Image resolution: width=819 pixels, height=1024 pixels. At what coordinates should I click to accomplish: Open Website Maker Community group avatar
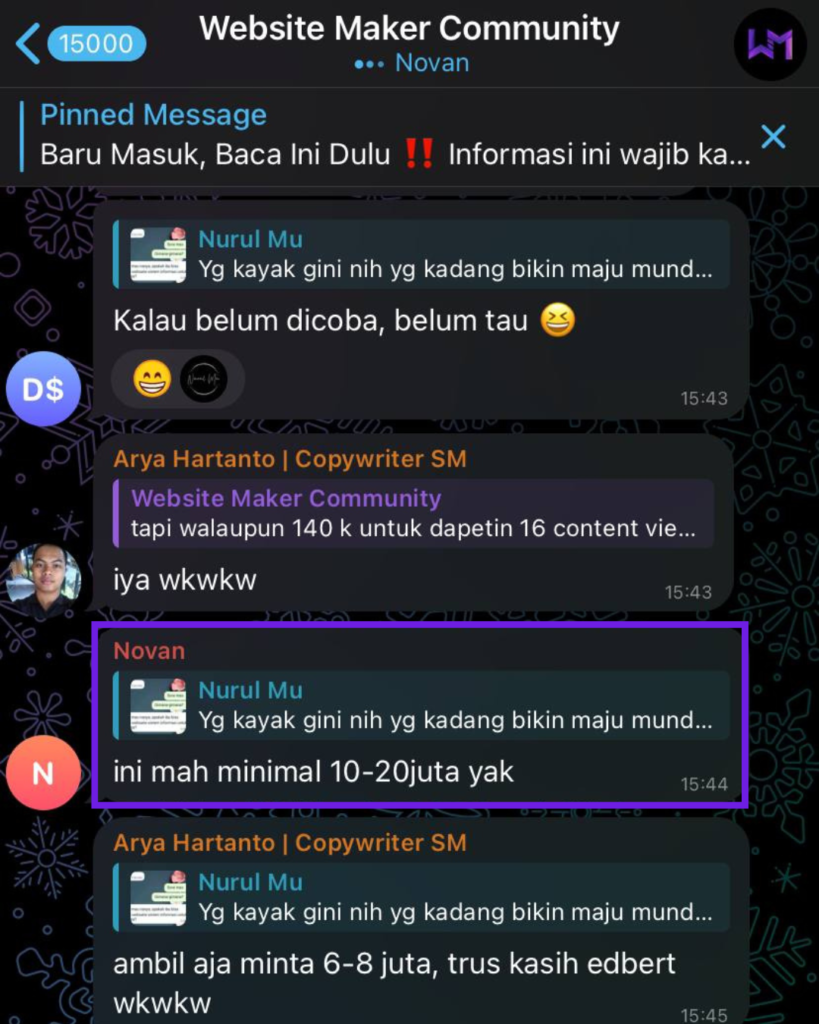pyautogui.click(x=771, y=44)
